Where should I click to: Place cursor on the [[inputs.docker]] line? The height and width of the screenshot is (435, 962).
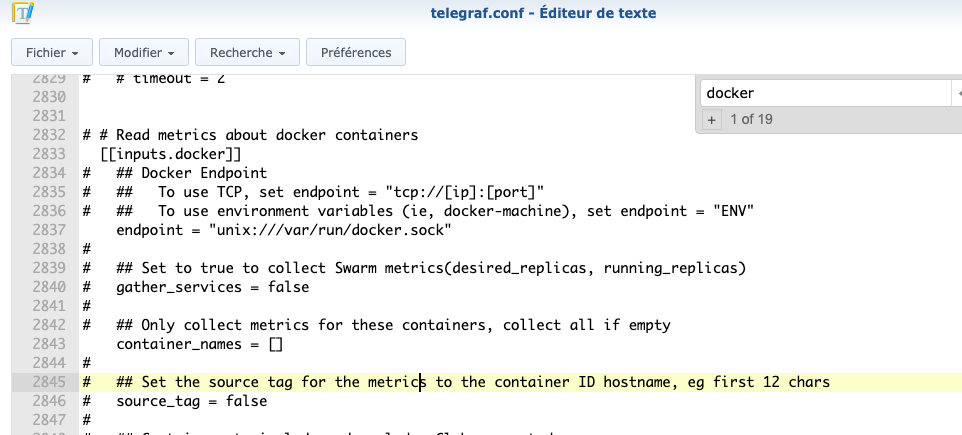click(x=171, y=154)
